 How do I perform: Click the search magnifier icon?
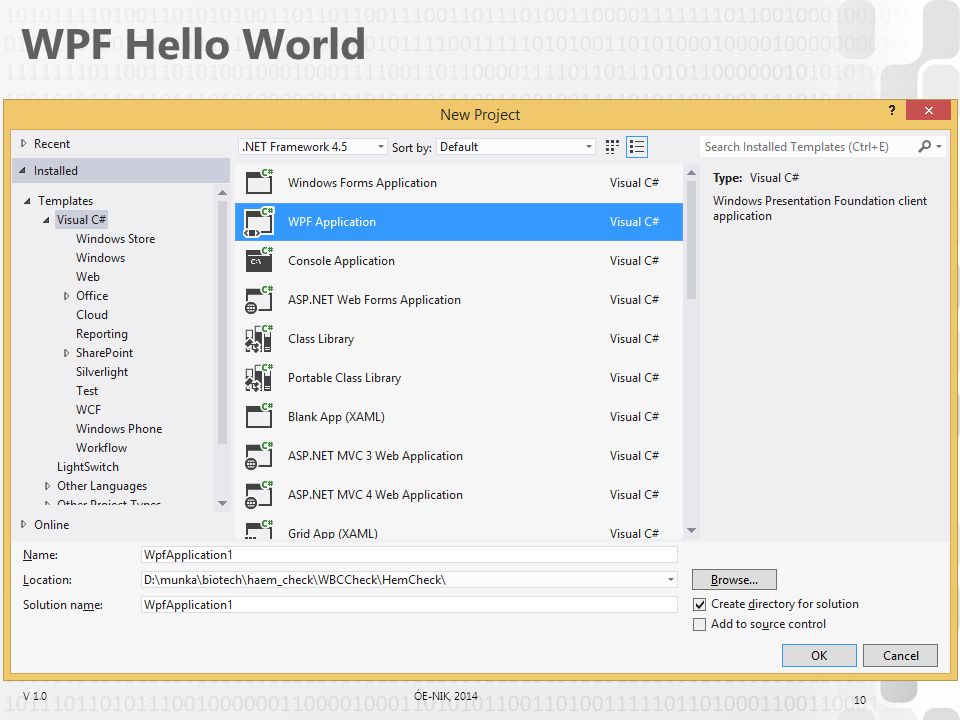click(x=924, y=146)
